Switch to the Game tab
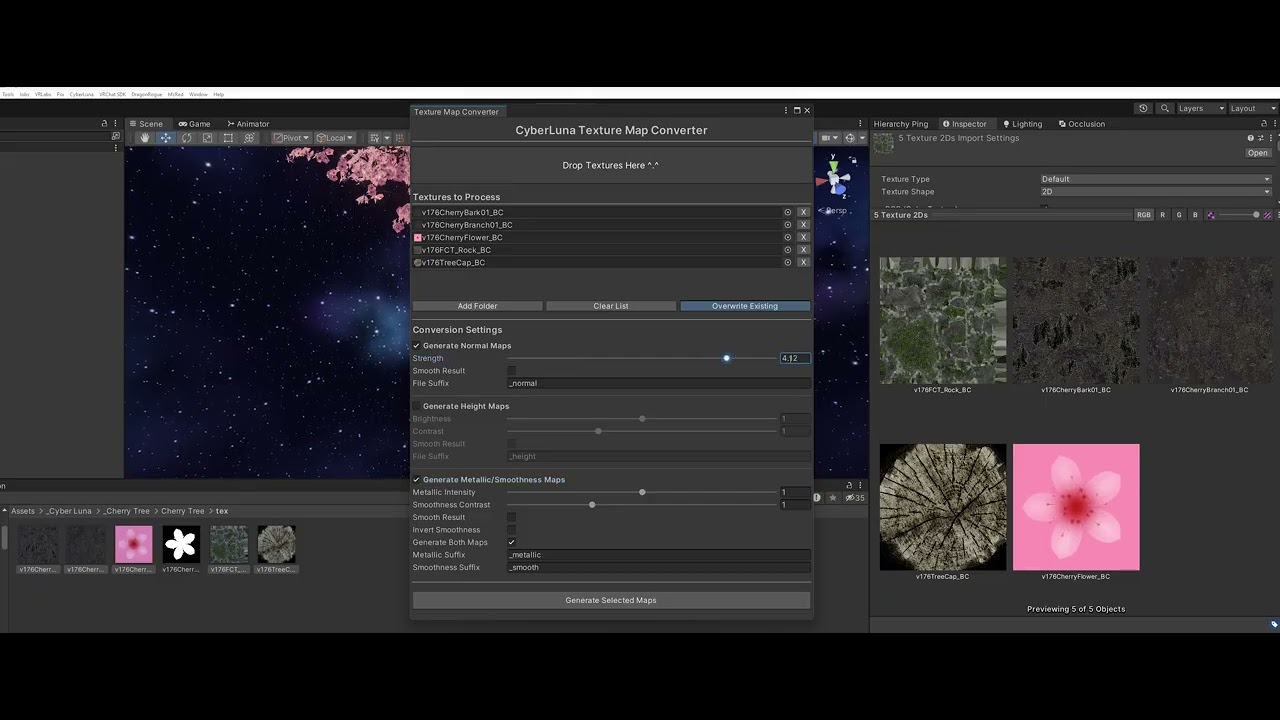 [x=194, y=124]
